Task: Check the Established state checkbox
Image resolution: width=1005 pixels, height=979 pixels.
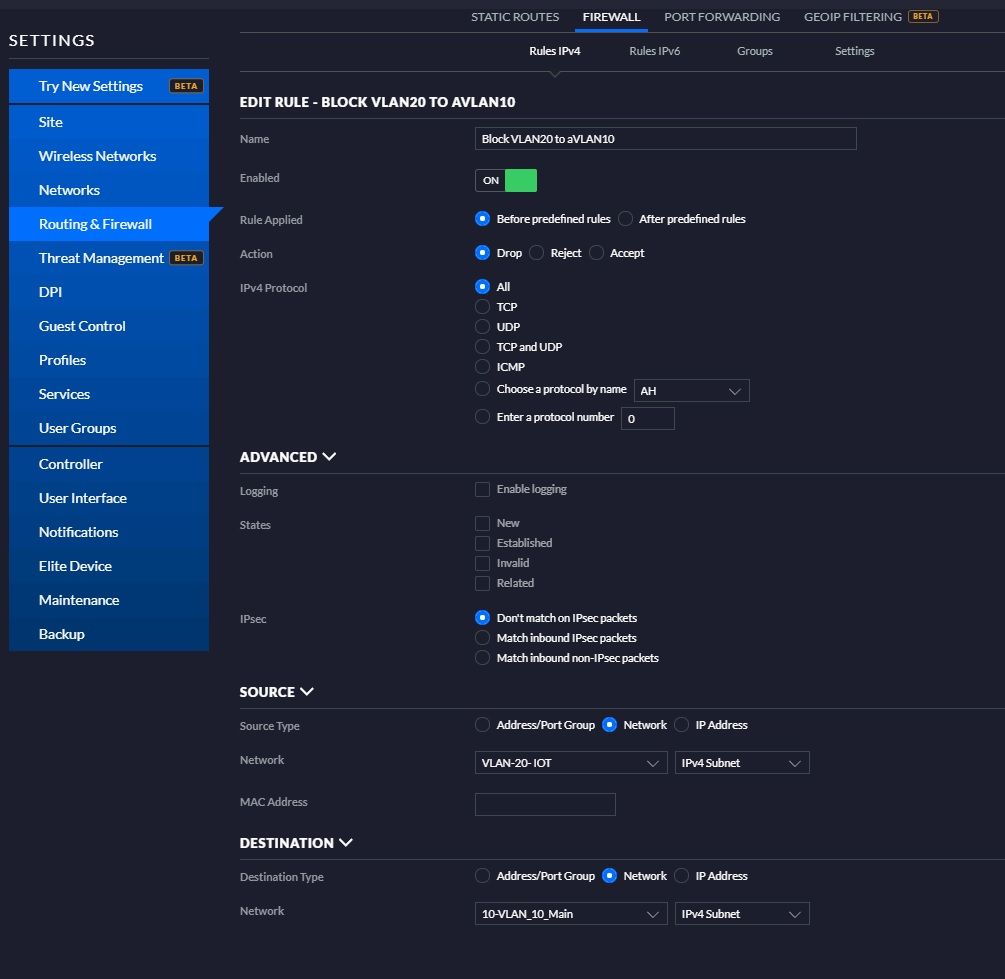Action: coord(483,543)
